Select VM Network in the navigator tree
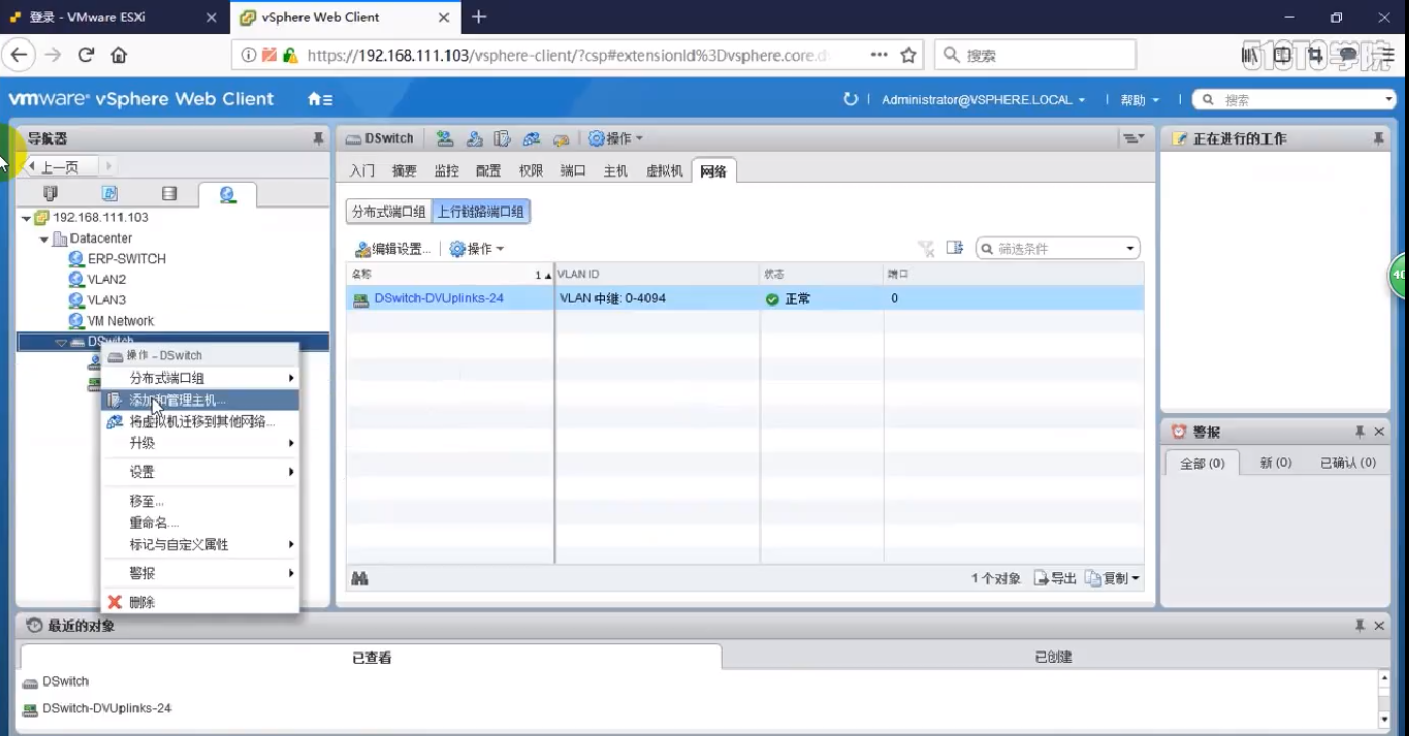The height and width of the screenshot is (736, 1409). pos(120,321)
